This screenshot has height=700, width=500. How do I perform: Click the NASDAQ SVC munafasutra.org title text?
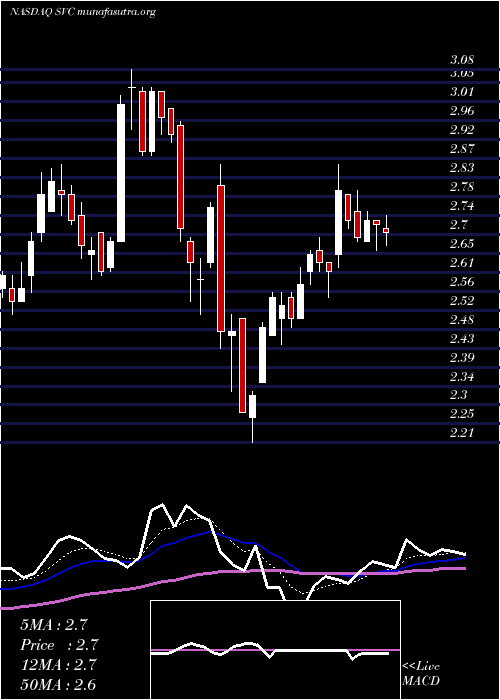[82, 12]
